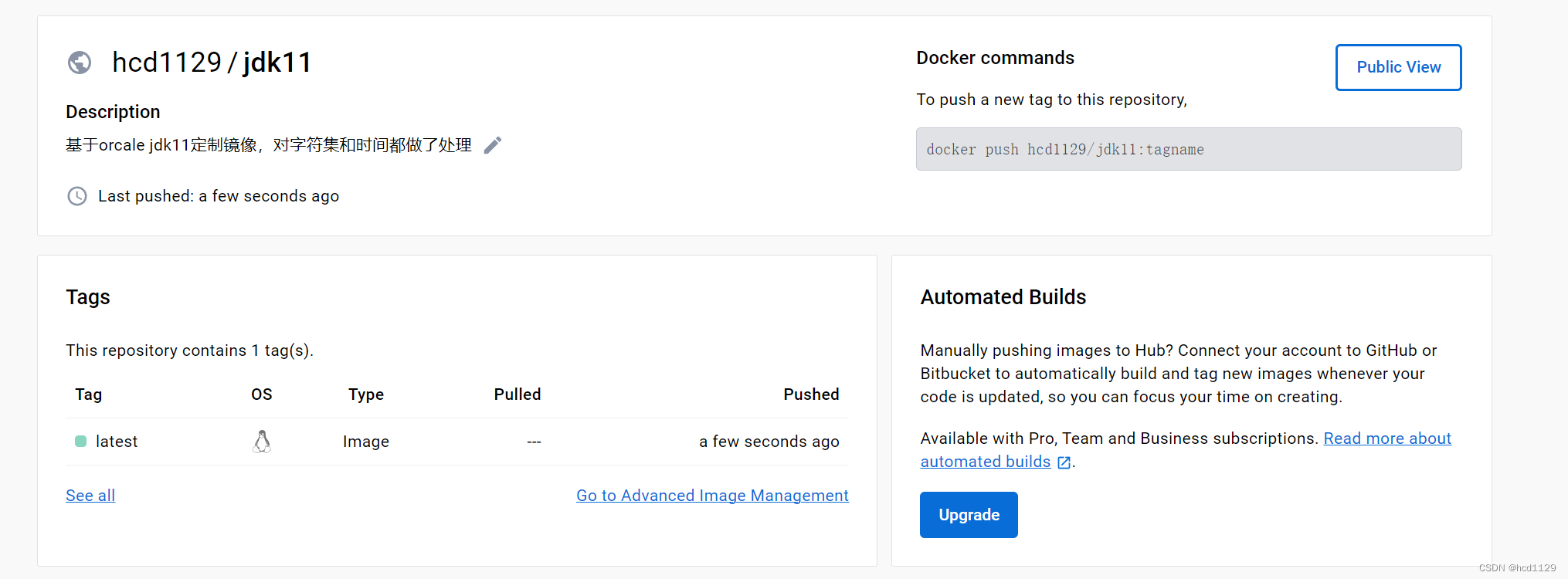Click the '---' pulled value cell
The height and width of the screenshot is (579, 1568).
pyautogui.click(x=534, y=442)
